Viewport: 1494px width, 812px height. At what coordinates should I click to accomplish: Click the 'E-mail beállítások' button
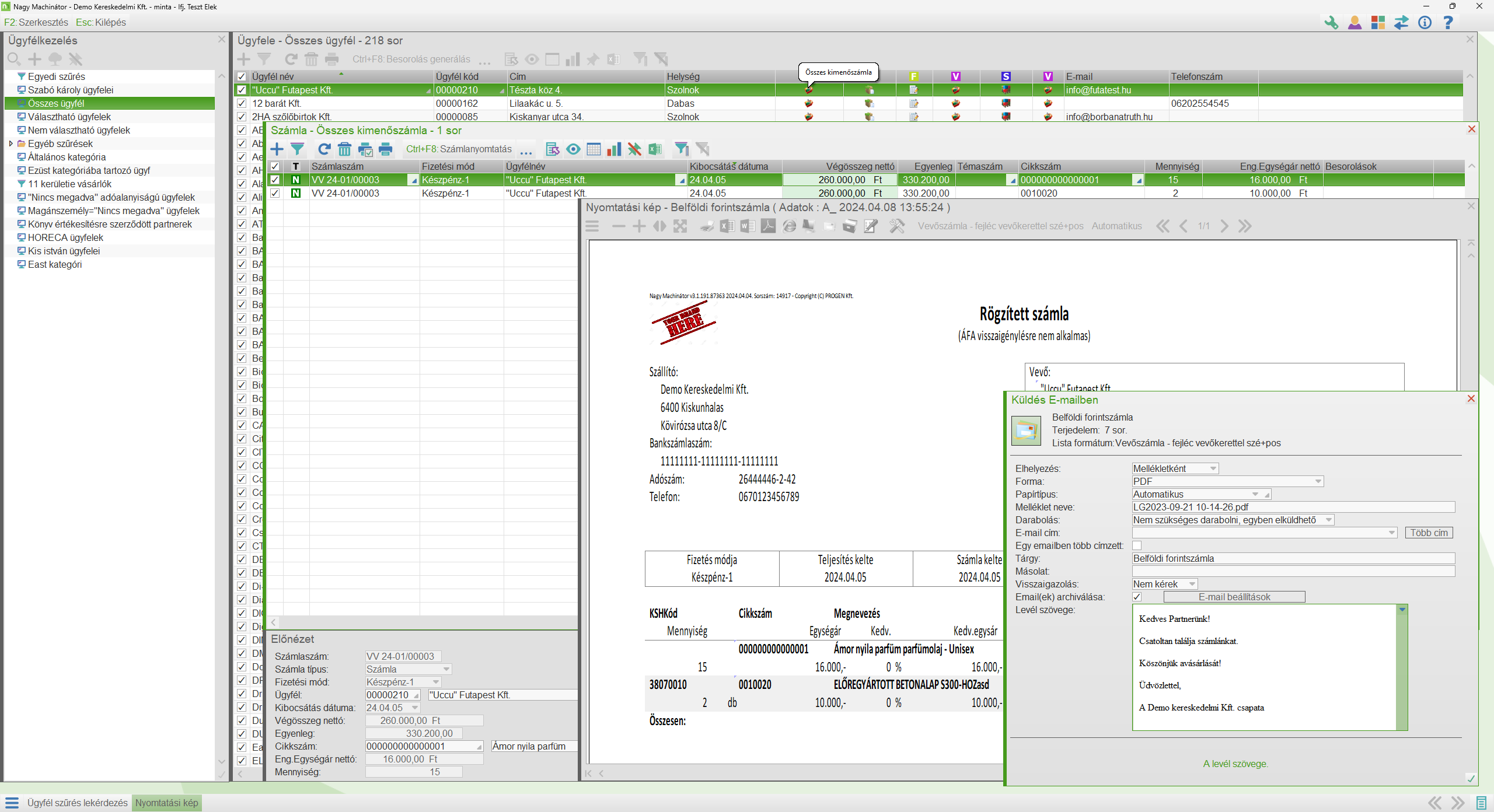pyautogui.click(x=1234, y=597)
